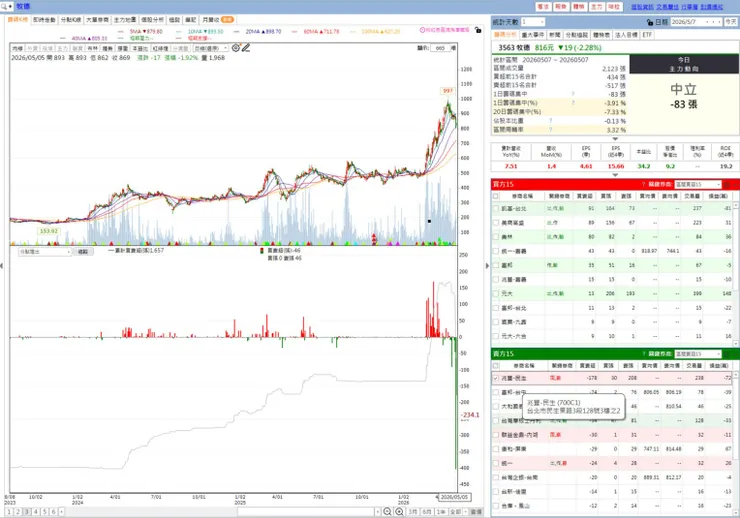Screen dimensions: 740x518
Task: Click help icon next to 1日籌碼集中
Action: (x=573, y=94)
